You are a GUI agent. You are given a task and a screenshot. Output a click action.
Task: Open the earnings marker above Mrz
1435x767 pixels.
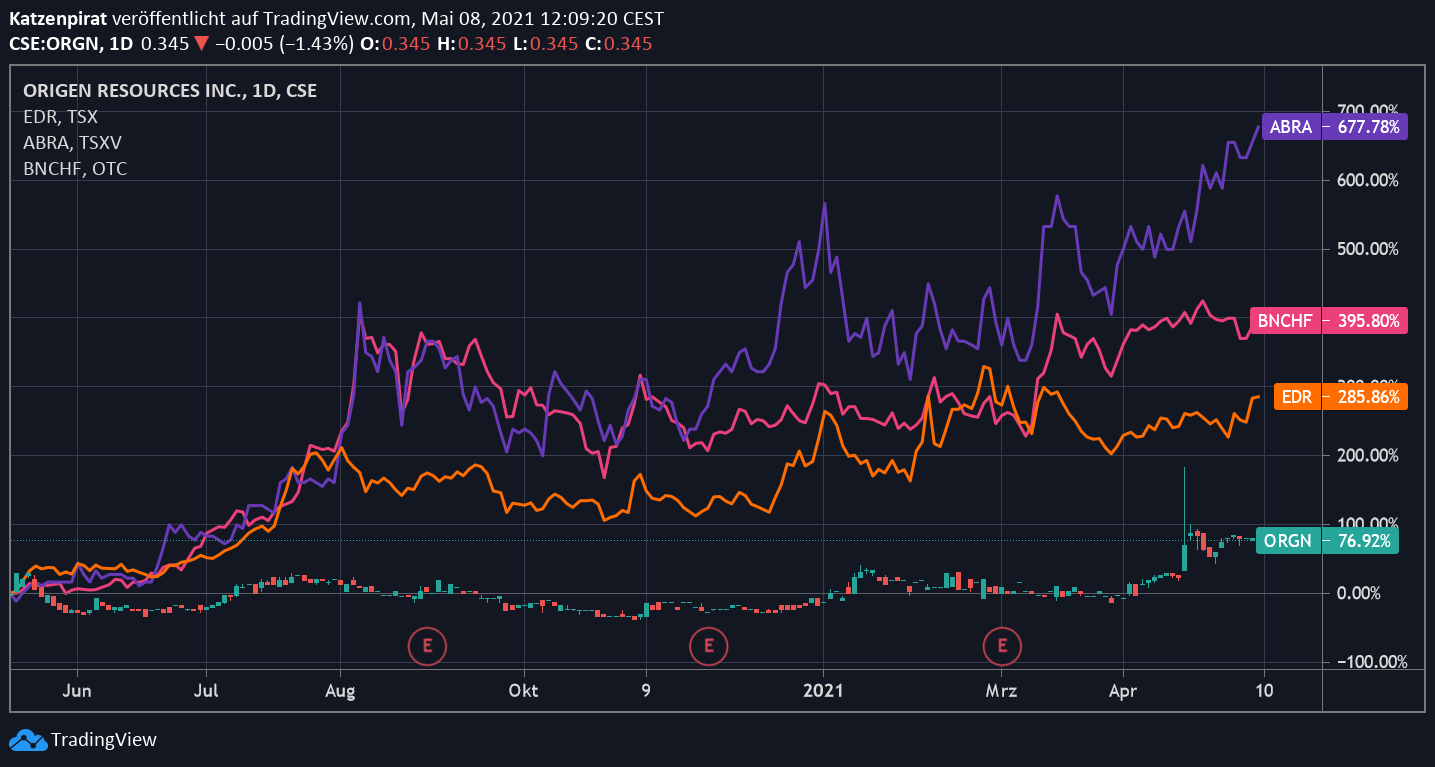pos(1002,646)
